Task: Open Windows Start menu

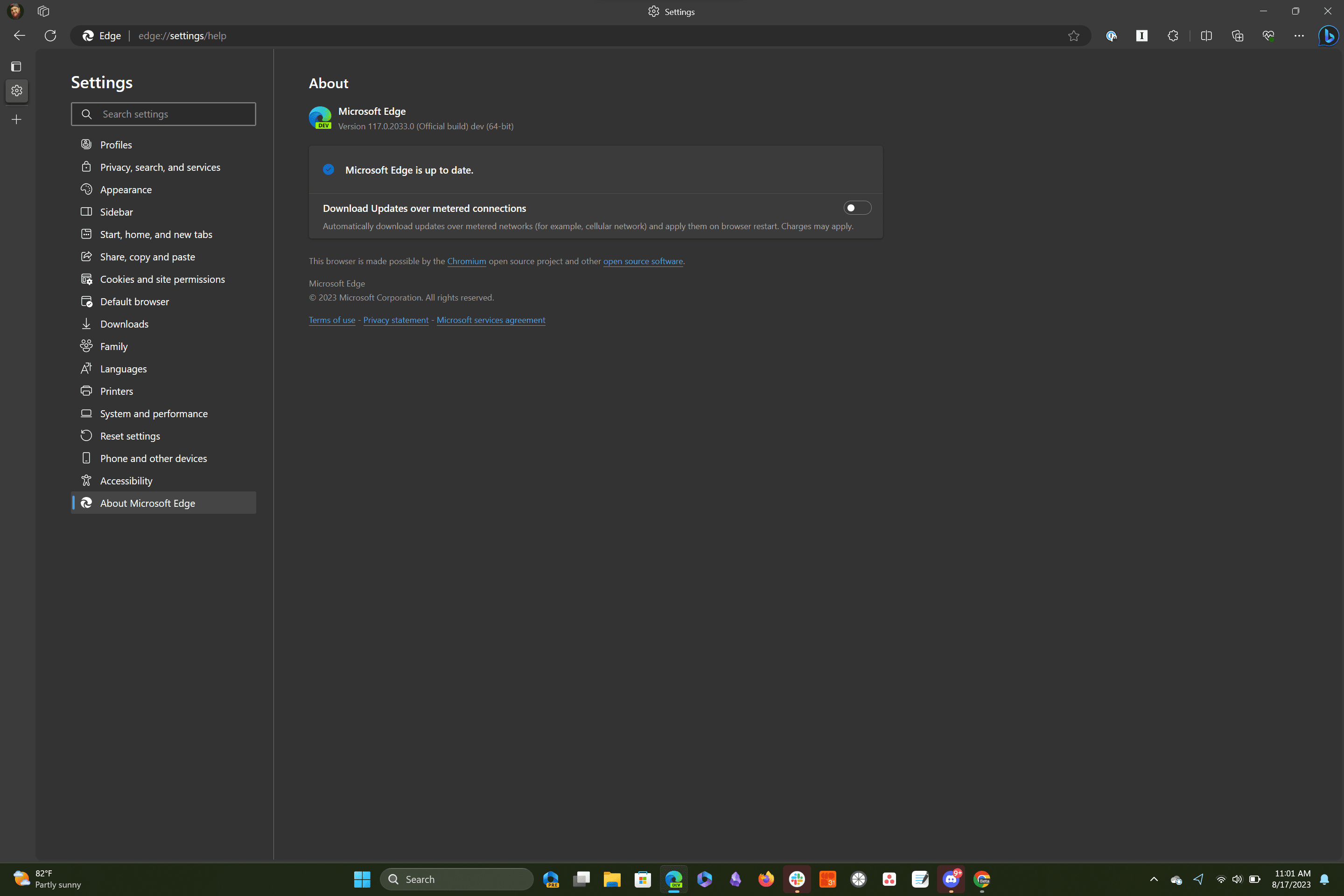Action: tap(362, 879)
